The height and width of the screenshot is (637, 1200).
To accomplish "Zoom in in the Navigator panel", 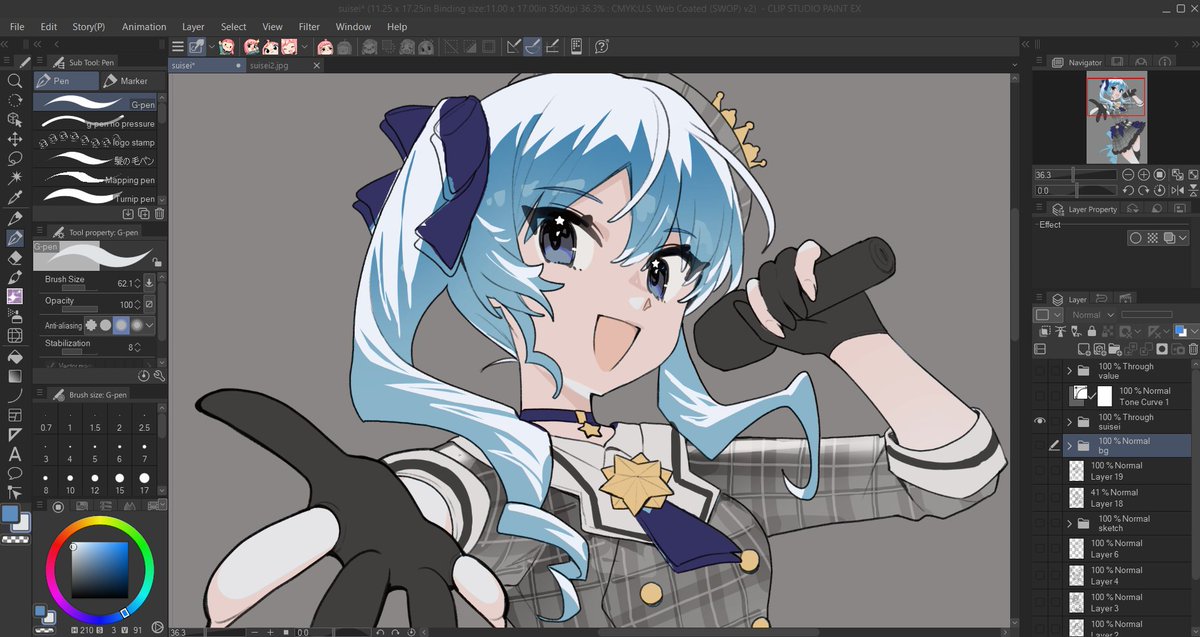I will click(1143, 175).
